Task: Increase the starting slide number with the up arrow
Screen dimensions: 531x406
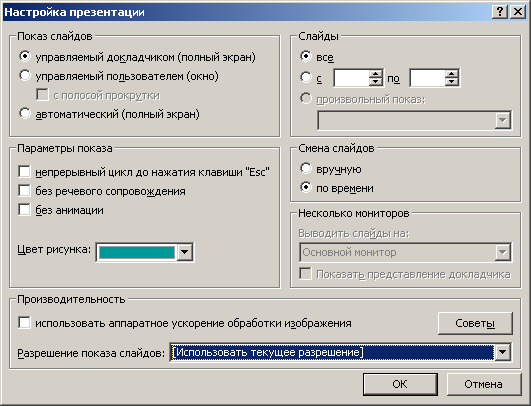Action: tap(376, 73)
